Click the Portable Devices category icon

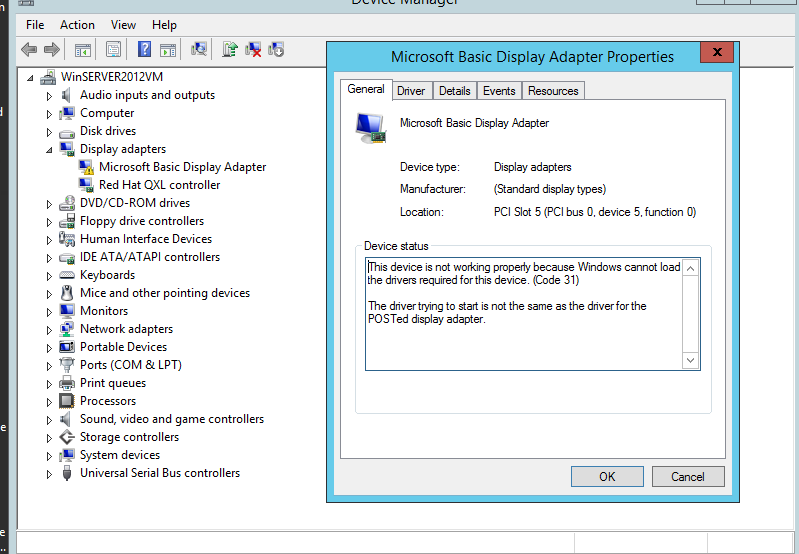point(67,347)
